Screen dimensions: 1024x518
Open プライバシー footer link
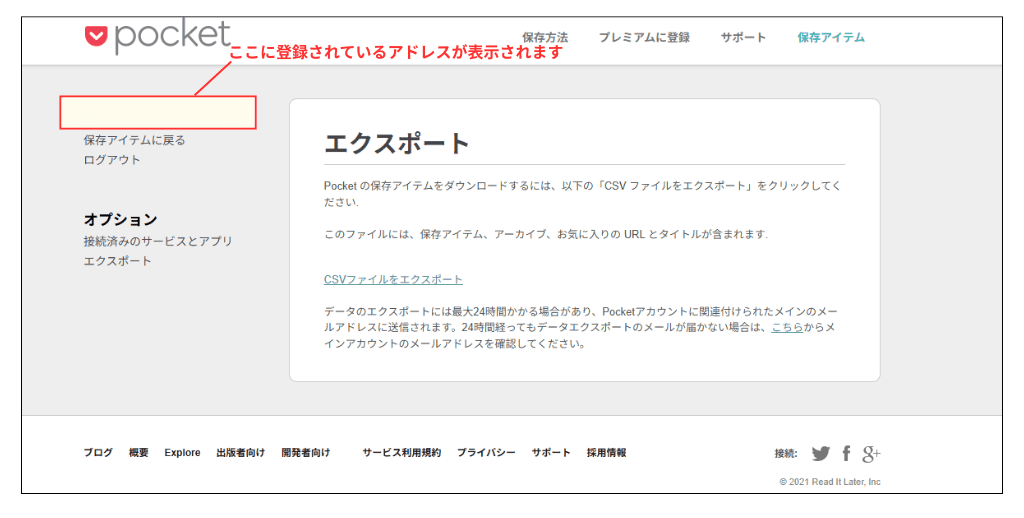(486, 452)
